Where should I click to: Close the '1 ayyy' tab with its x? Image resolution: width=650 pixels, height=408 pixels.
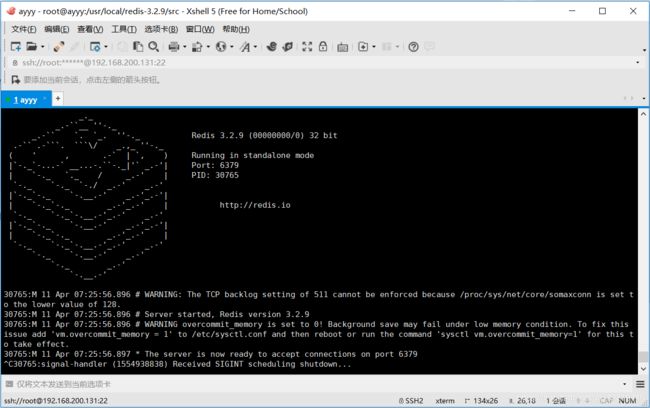44,99
